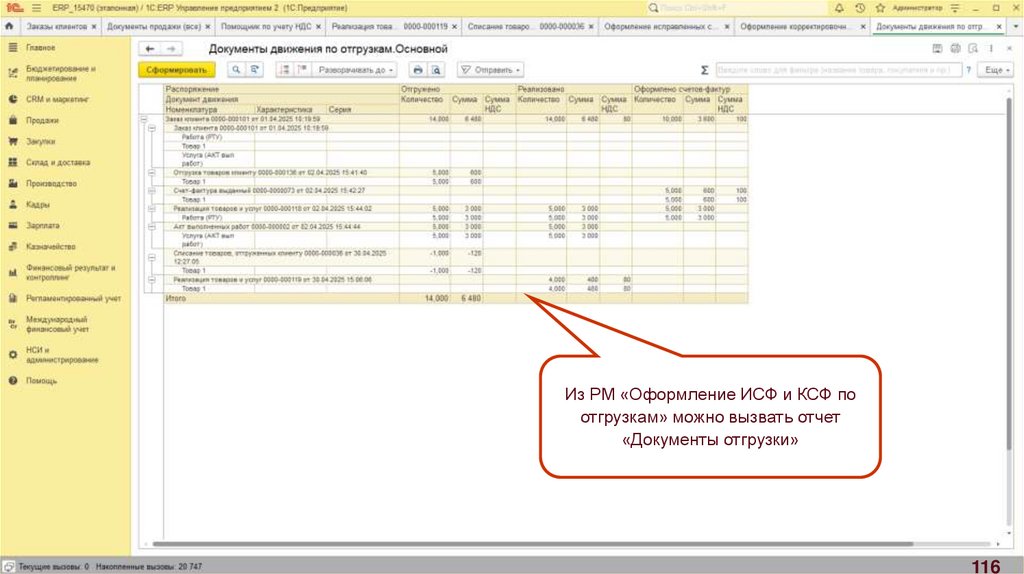Open CRM и маркетинг section
Screen dimensions: 1024x574
57,99
